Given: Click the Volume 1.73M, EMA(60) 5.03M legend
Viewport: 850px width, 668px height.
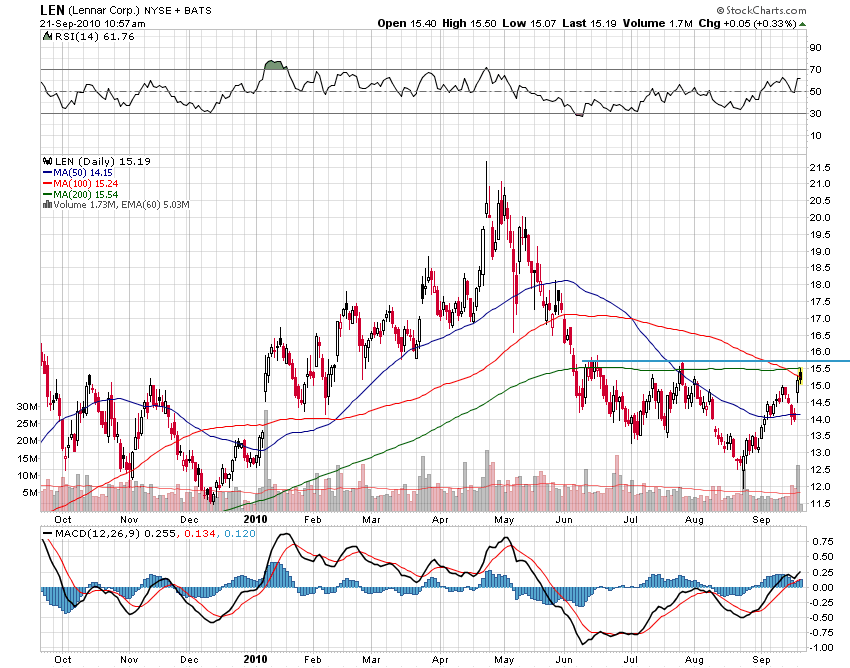Looking at the screenshot, I should click(121, 204).
